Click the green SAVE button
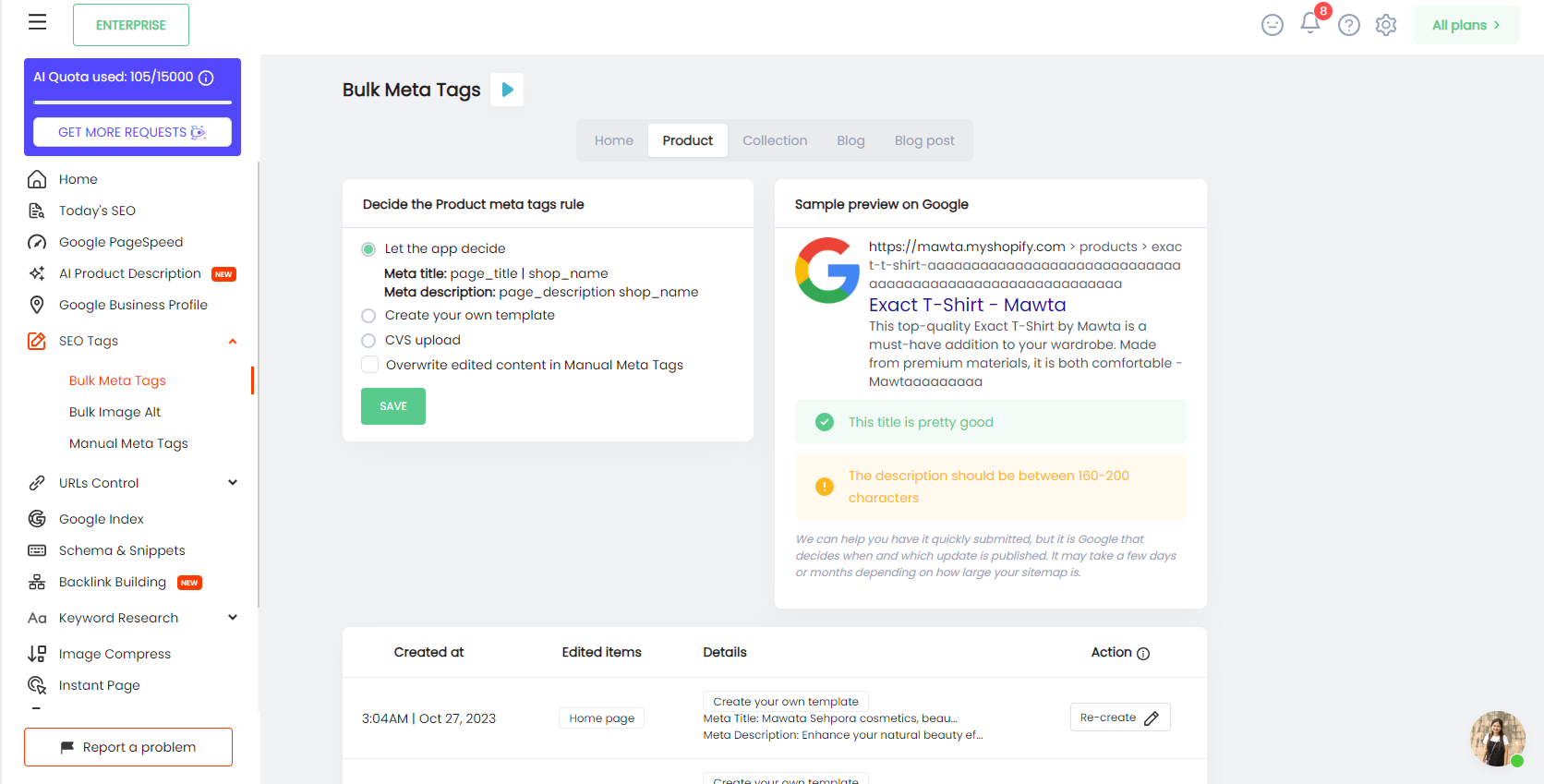Viewport: 1544px width, 784px height. [x=393, y=406]
